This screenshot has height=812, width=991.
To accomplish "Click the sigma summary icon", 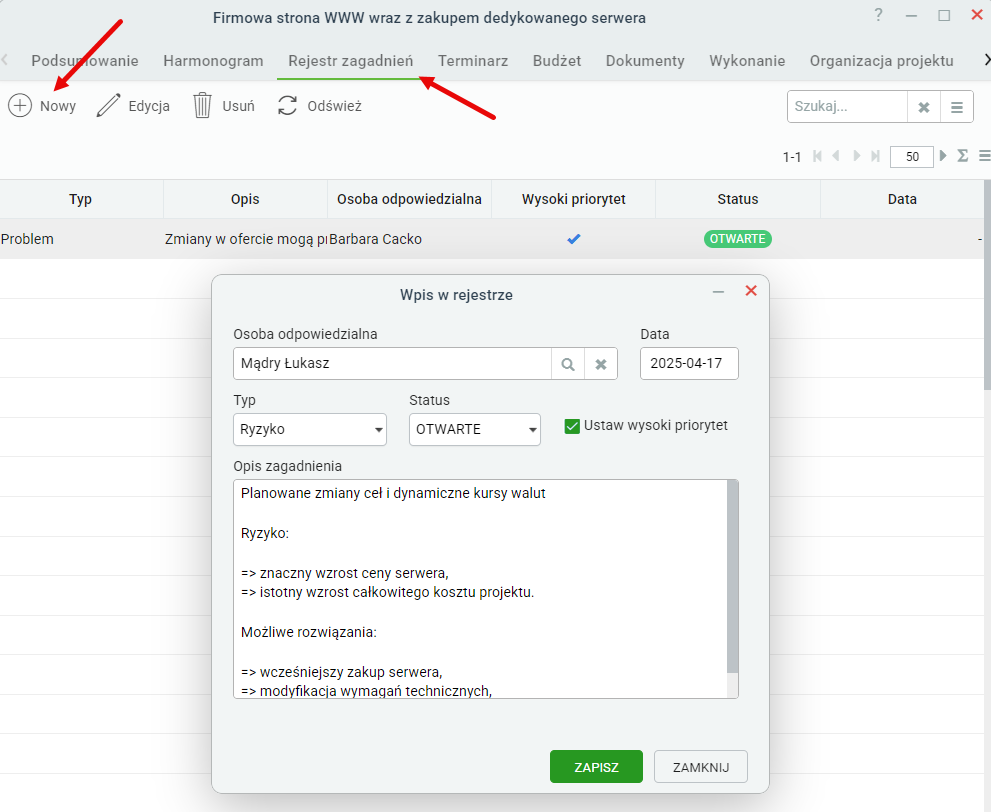I will click(963, 155).
